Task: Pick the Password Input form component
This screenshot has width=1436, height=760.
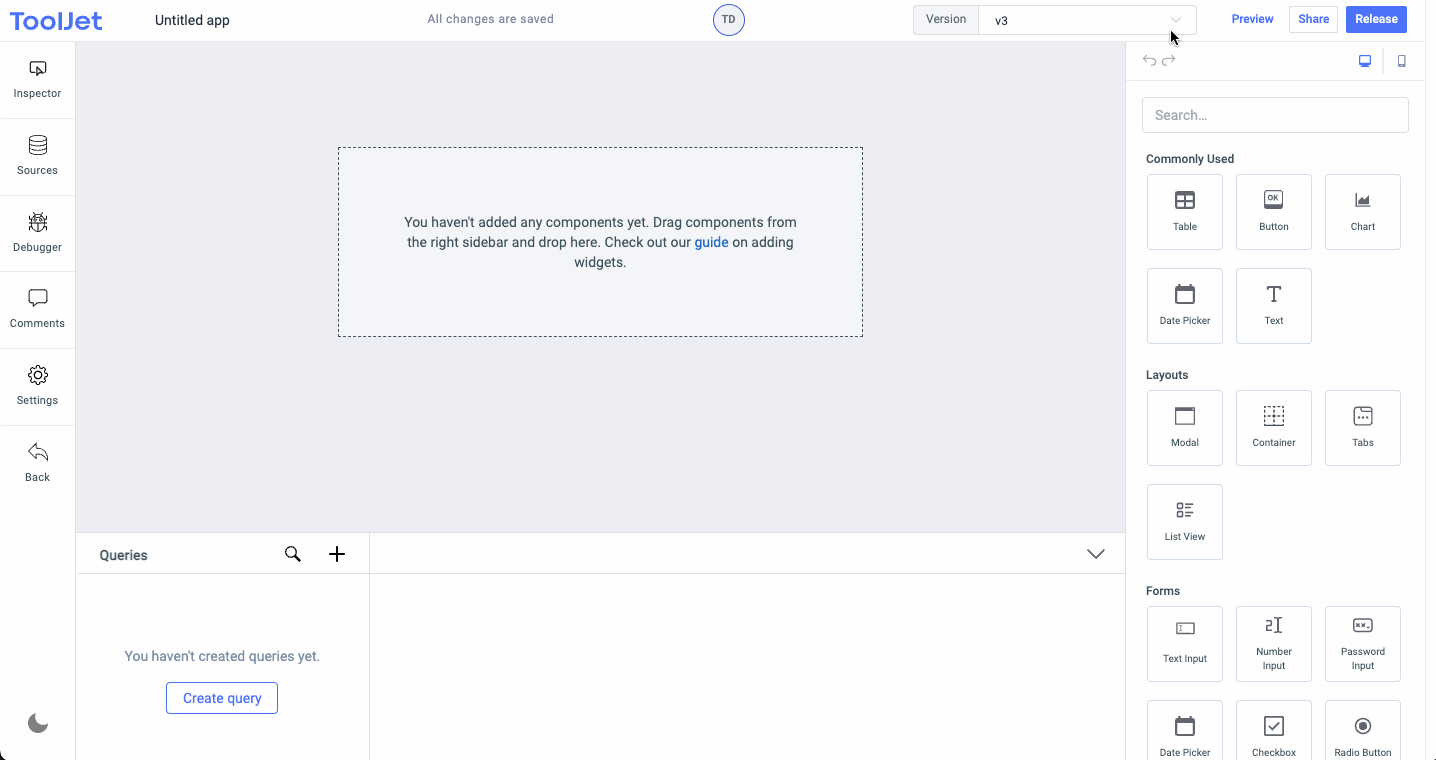Action: (1362, 643)
